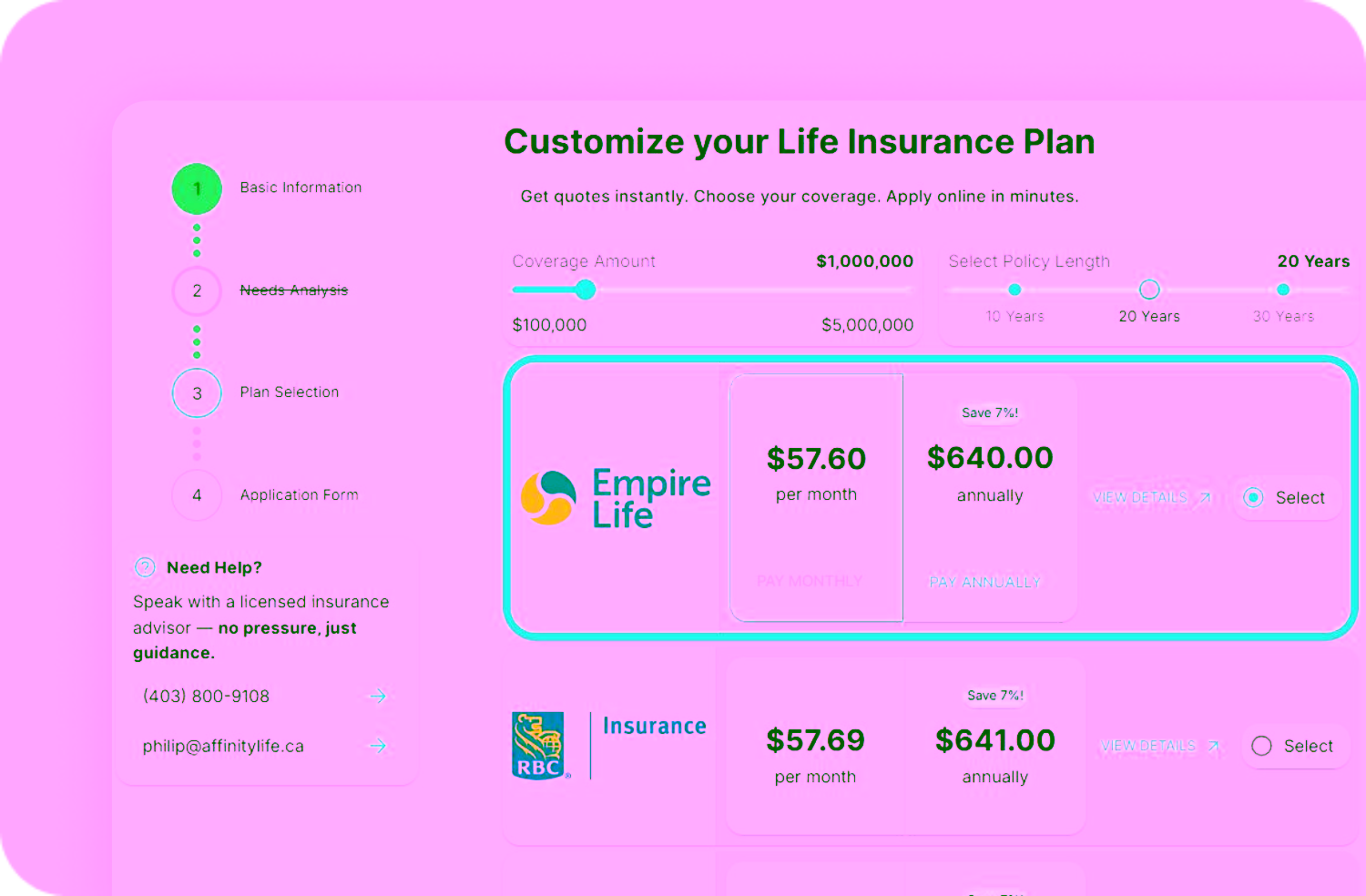
Task: Click the (403) 800-9108 phone link
Action: tap(207, 697)
